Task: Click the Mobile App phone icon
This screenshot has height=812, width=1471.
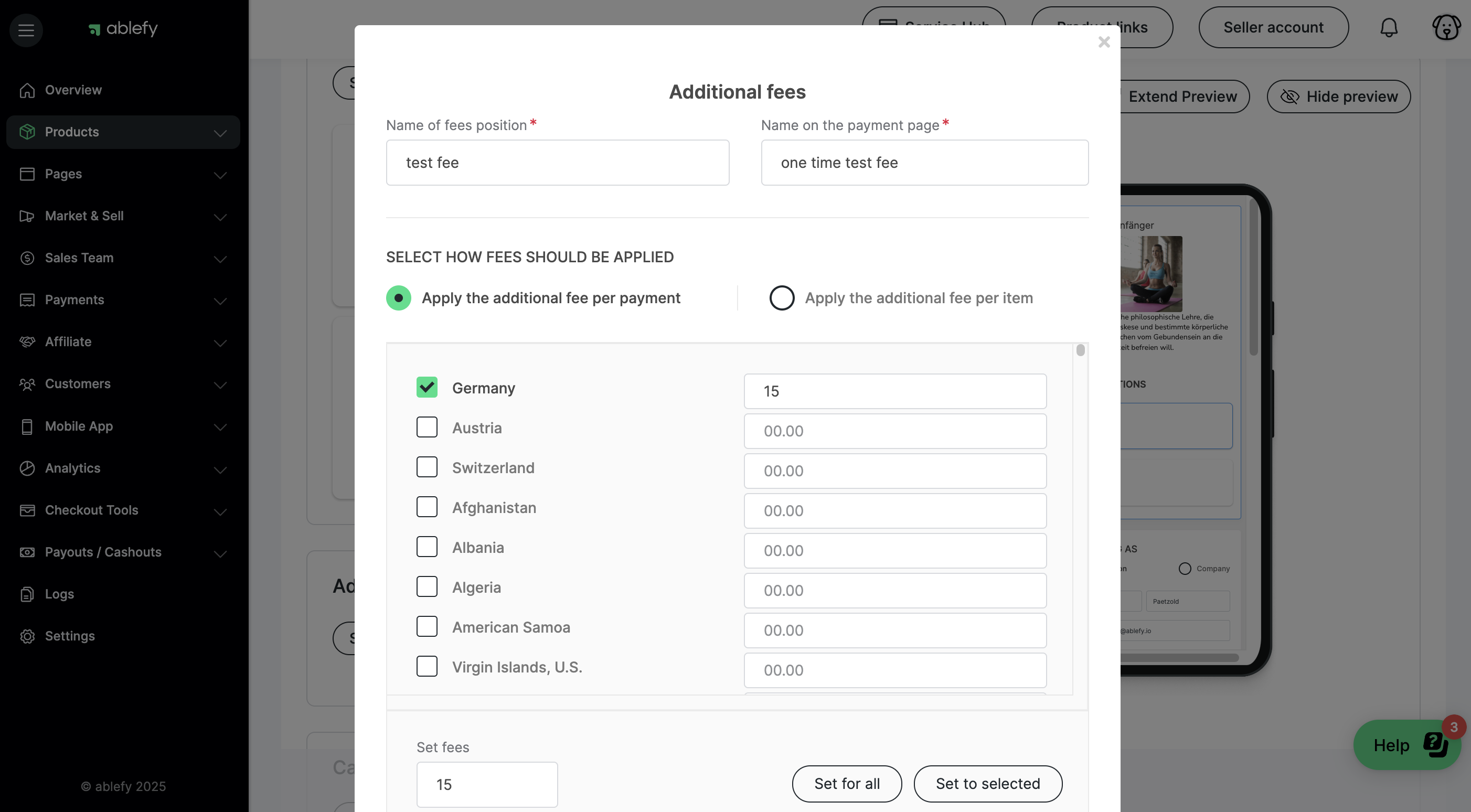Action: 27,426
